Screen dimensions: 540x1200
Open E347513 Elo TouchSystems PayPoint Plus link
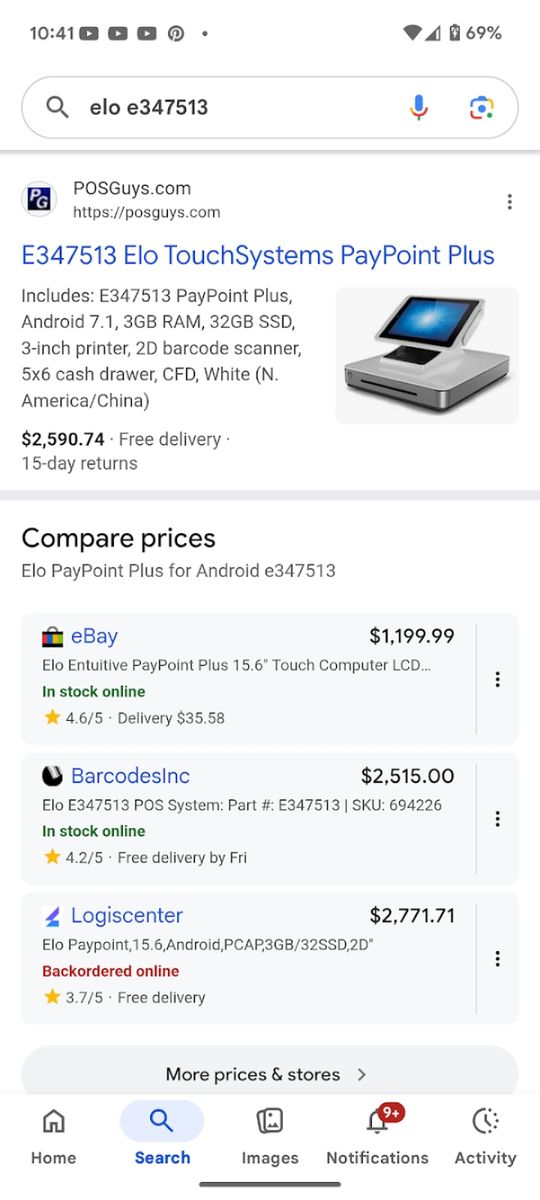click(258, 255)
